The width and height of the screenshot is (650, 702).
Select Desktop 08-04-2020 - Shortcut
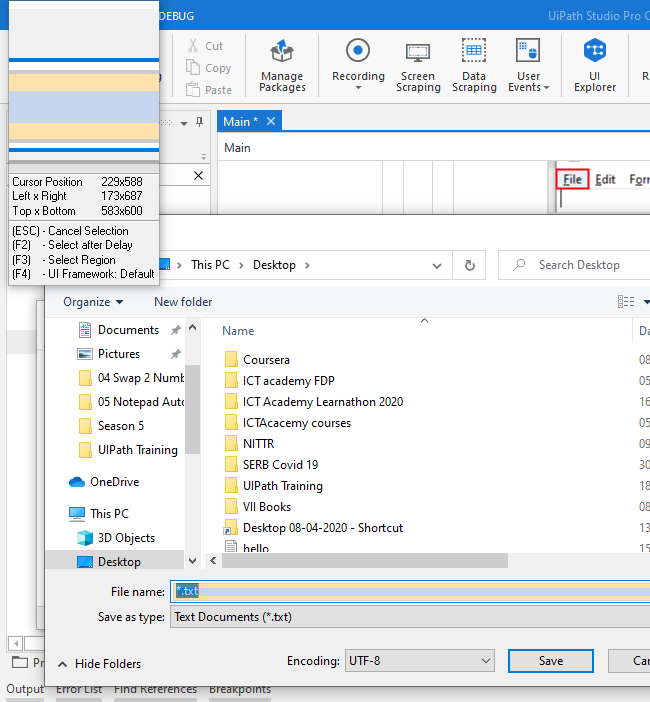[313, 528]
